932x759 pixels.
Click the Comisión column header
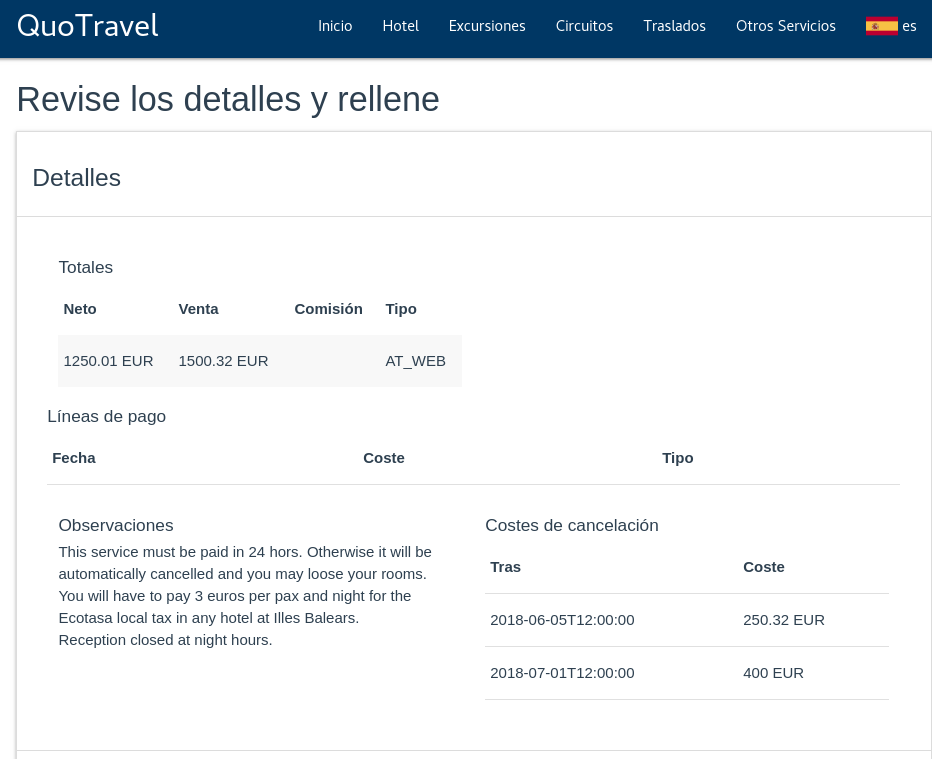[329, 309]
